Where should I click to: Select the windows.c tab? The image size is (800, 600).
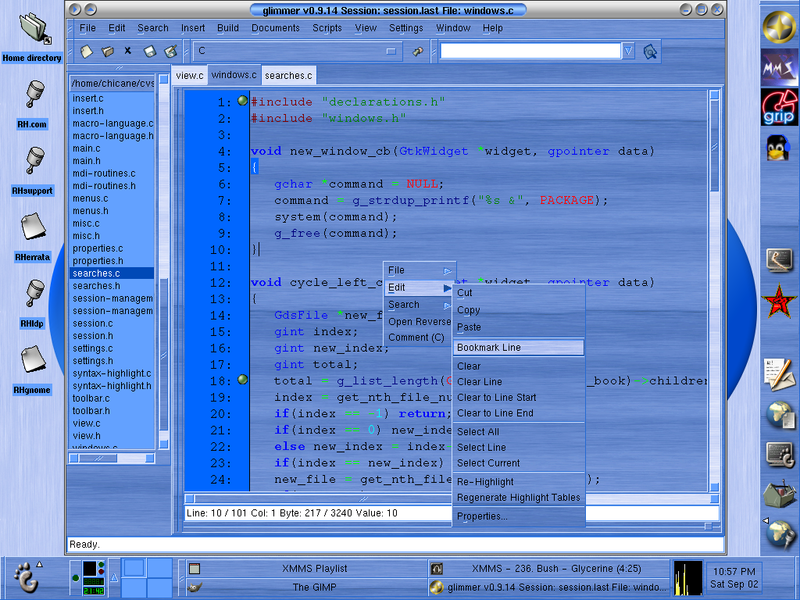tap(234, 74)
